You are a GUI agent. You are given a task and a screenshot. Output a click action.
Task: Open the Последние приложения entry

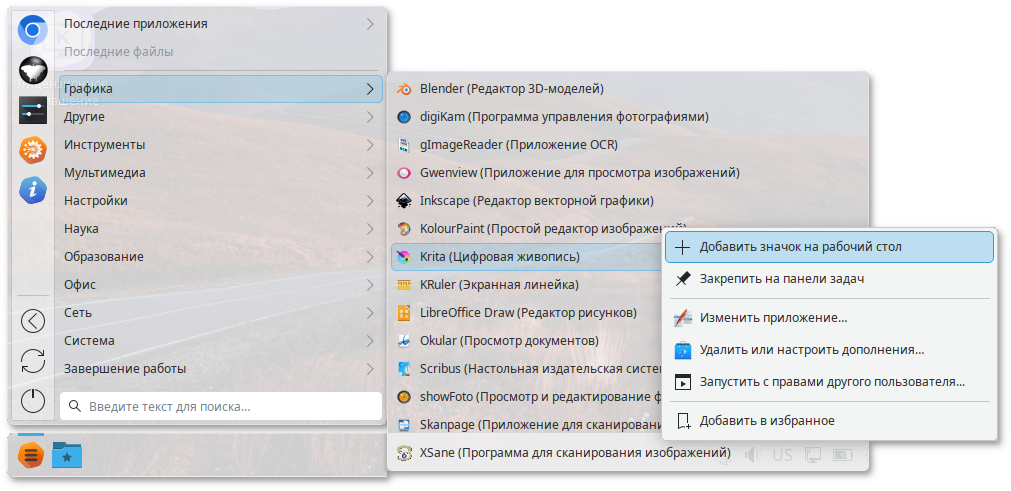click(x=221, y=24)
